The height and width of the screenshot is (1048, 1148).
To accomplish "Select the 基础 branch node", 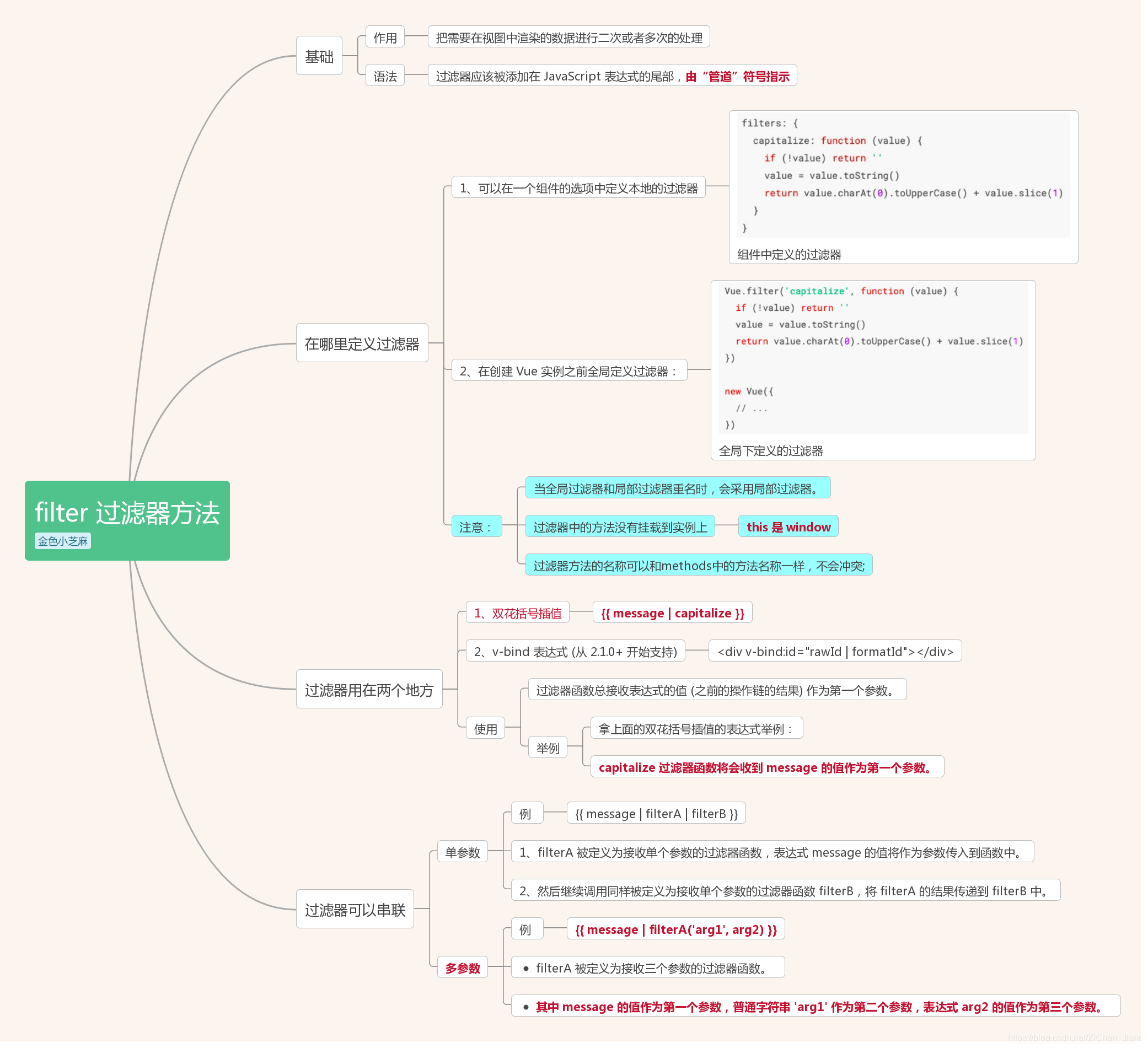I will pos(319,56).
